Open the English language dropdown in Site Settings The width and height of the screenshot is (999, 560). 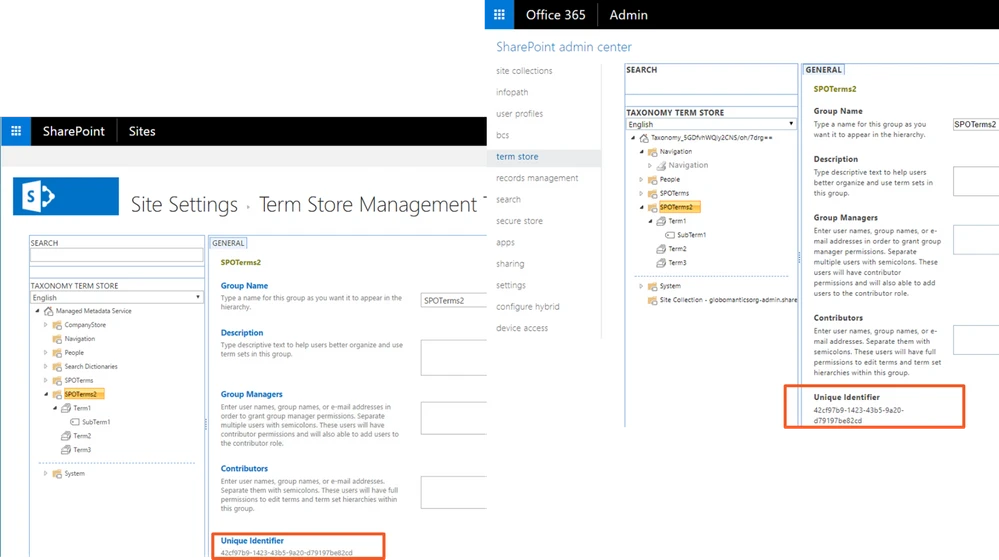coord(117,298)
